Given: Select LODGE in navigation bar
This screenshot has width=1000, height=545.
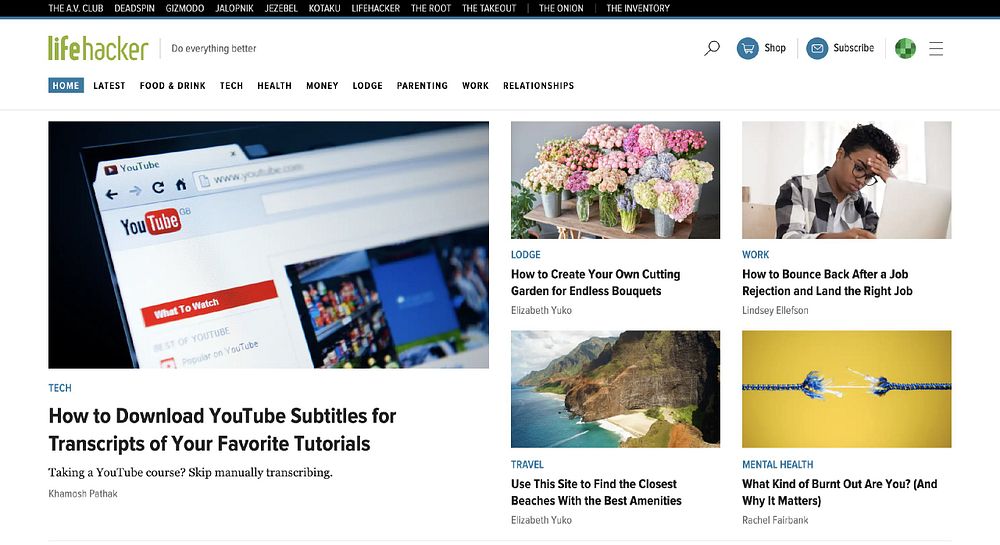Looking at the screenshot, I should click(367, 85).
